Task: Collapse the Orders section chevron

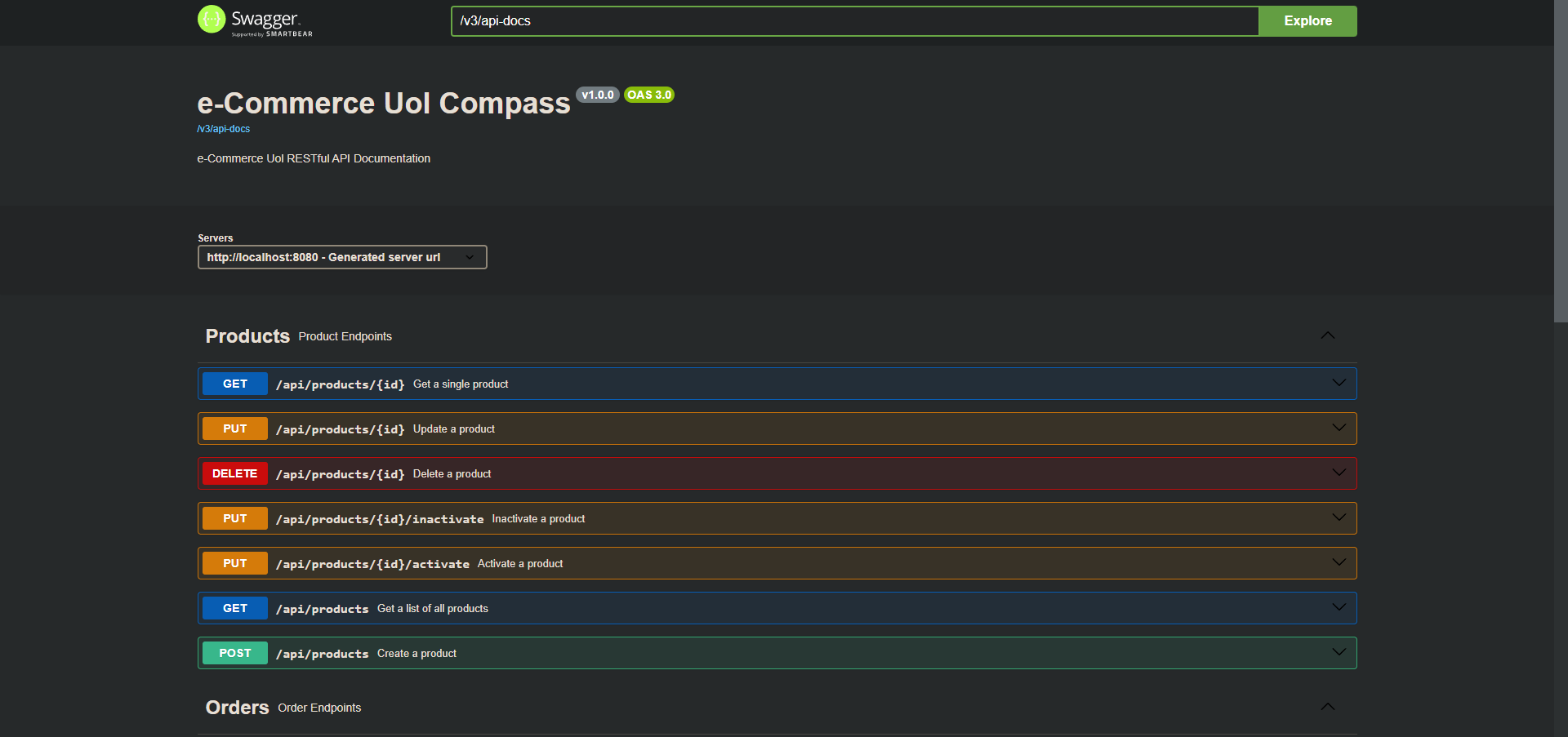Action: [x=1327, y=707]
